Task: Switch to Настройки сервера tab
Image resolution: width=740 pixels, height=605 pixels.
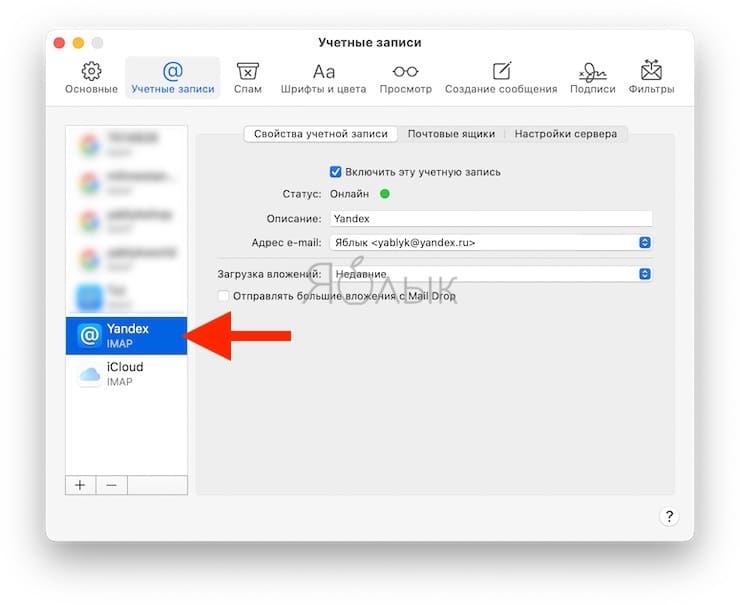Action: tap(565, 134)
